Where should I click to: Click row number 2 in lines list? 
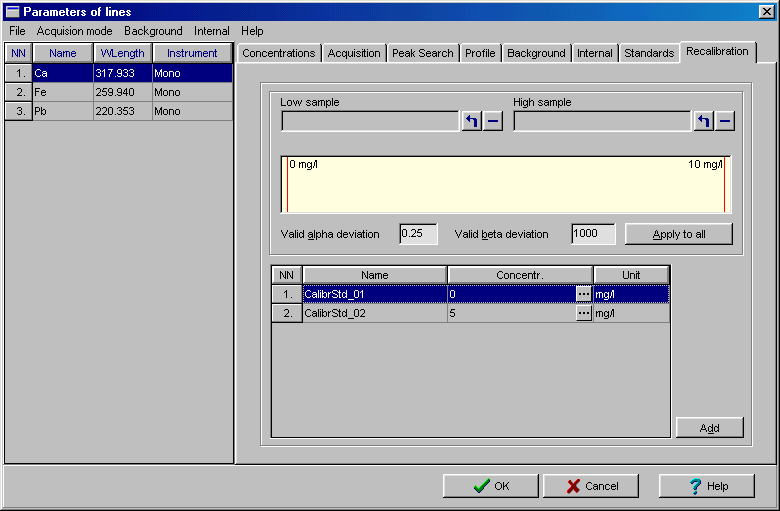(18, 92)
